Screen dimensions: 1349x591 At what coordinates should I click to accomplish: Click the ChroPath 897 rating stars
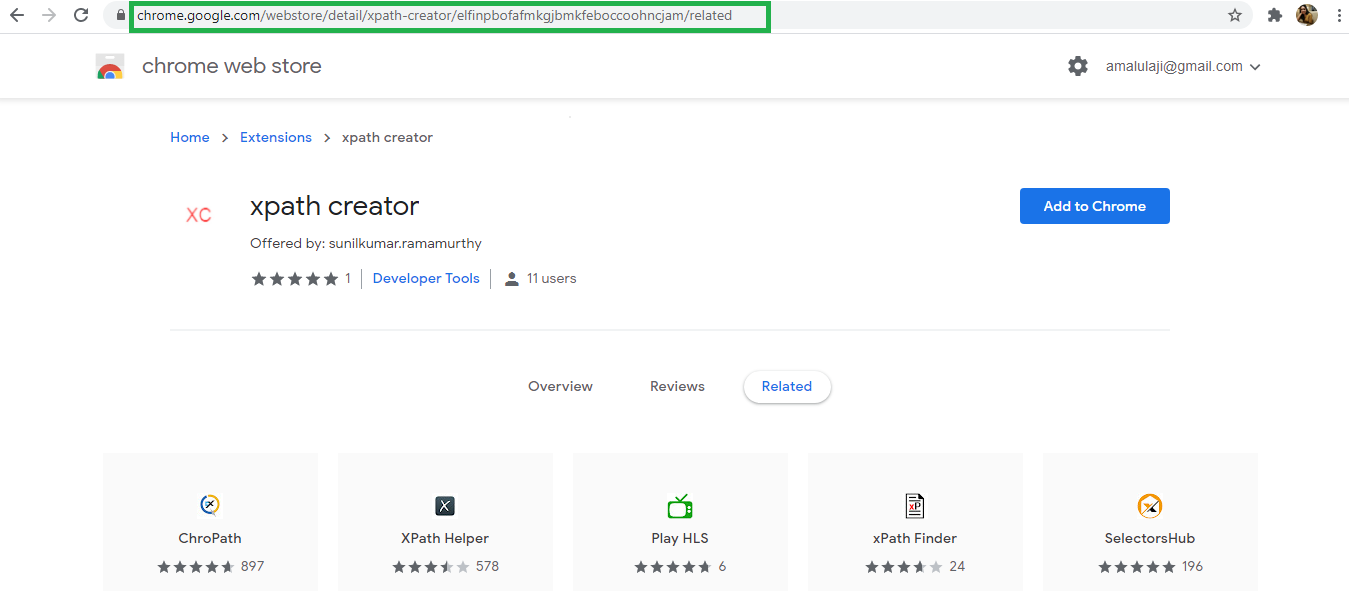tap(196, 567)
